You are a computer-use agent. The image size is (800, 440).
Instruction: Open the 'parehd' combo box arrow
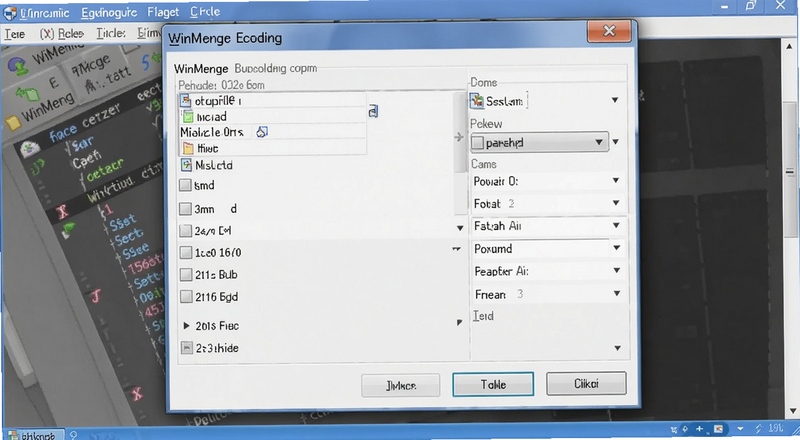599,142
